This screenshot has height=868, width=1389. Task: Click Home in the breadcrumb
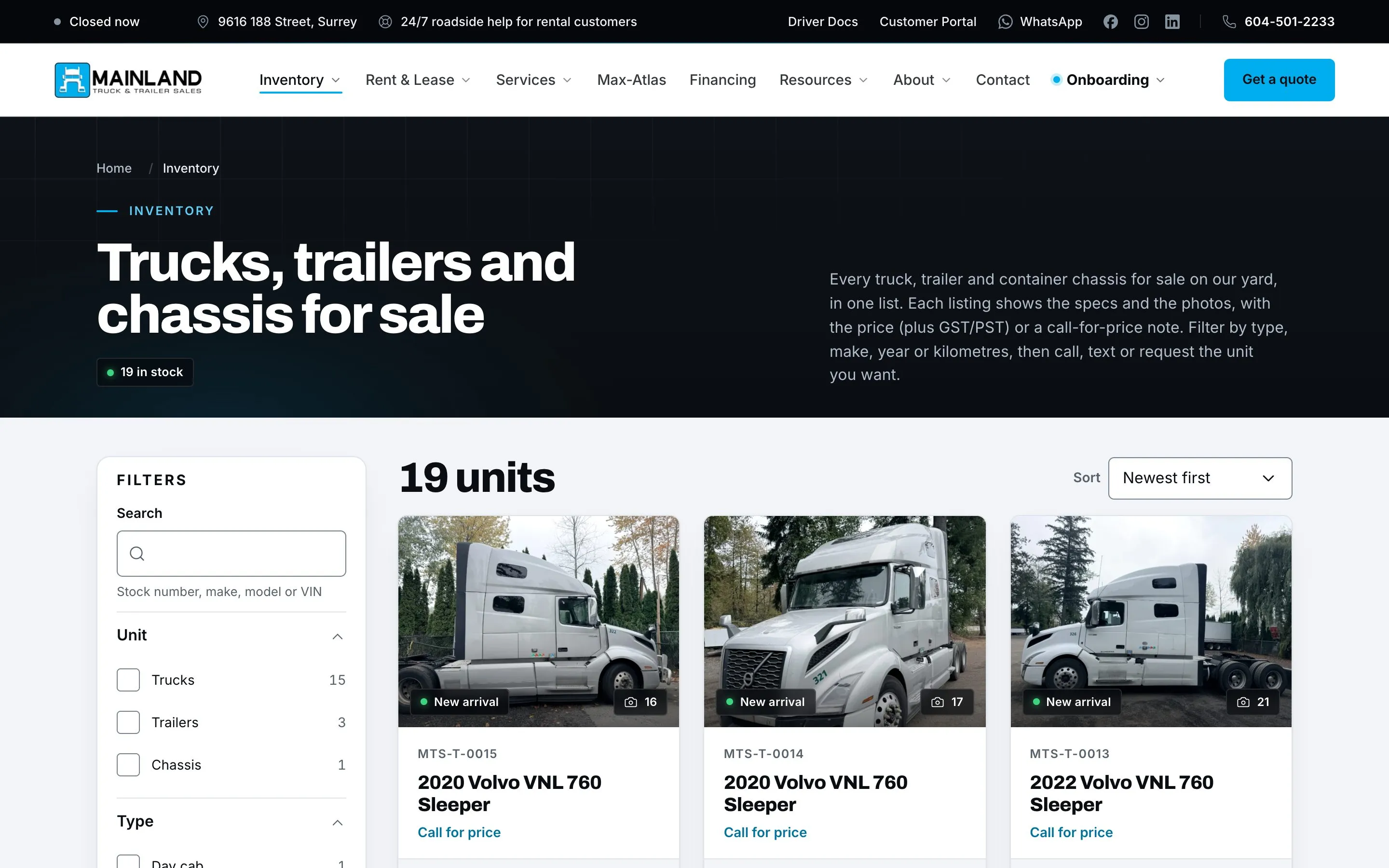[114, 168]
